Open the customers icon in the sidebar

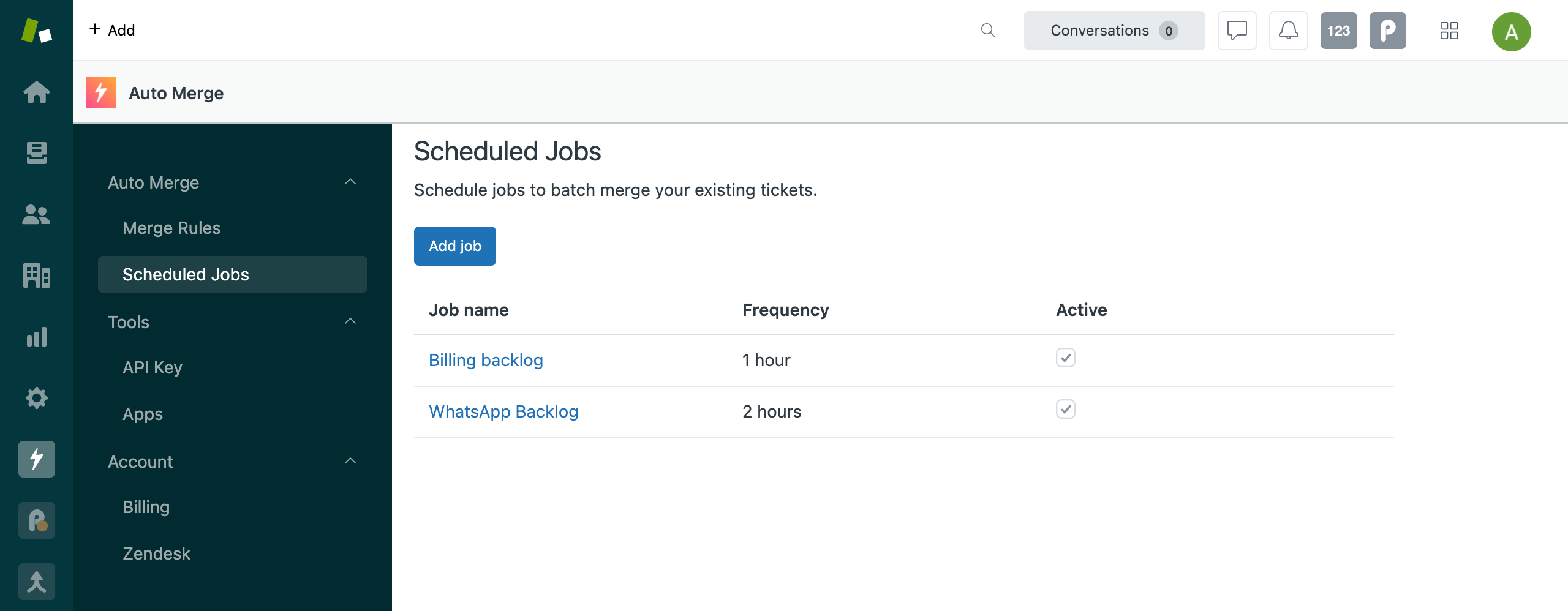click(x=37, y=214)
